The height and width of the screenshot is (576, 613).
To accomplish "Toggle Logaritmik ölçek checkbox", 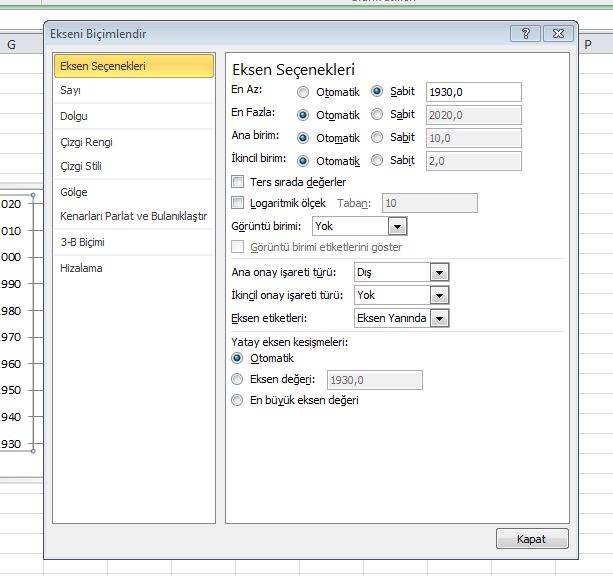I will pos(238,203).
